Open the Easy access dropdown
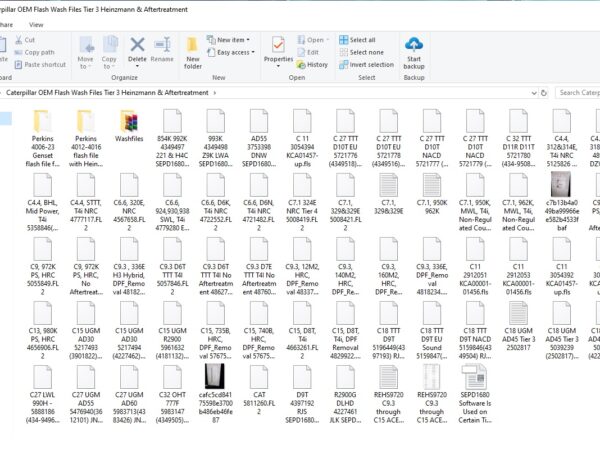The height and width of the screenshot is (450, 600). pyautogui.click(x=231, y=52)
